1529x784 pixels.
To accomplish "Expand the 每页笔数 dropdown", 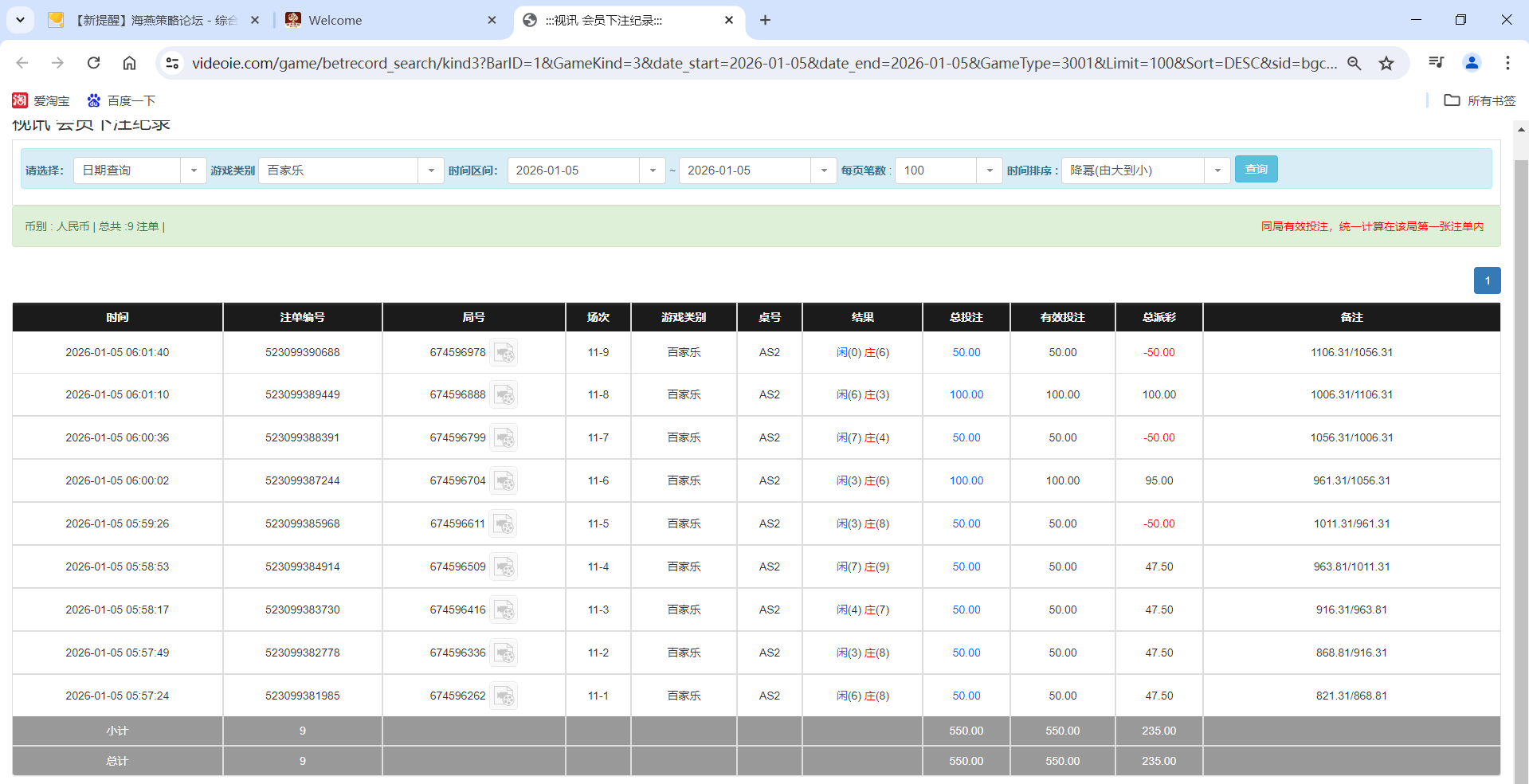I will coord(990,170).
